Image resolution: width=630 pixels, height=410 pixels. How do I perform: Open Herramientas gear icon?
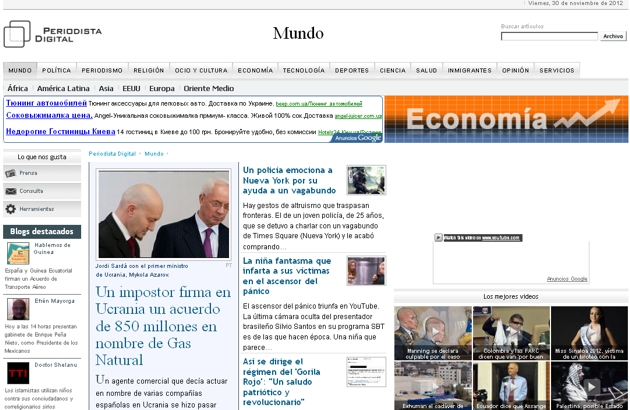[11, 209]
